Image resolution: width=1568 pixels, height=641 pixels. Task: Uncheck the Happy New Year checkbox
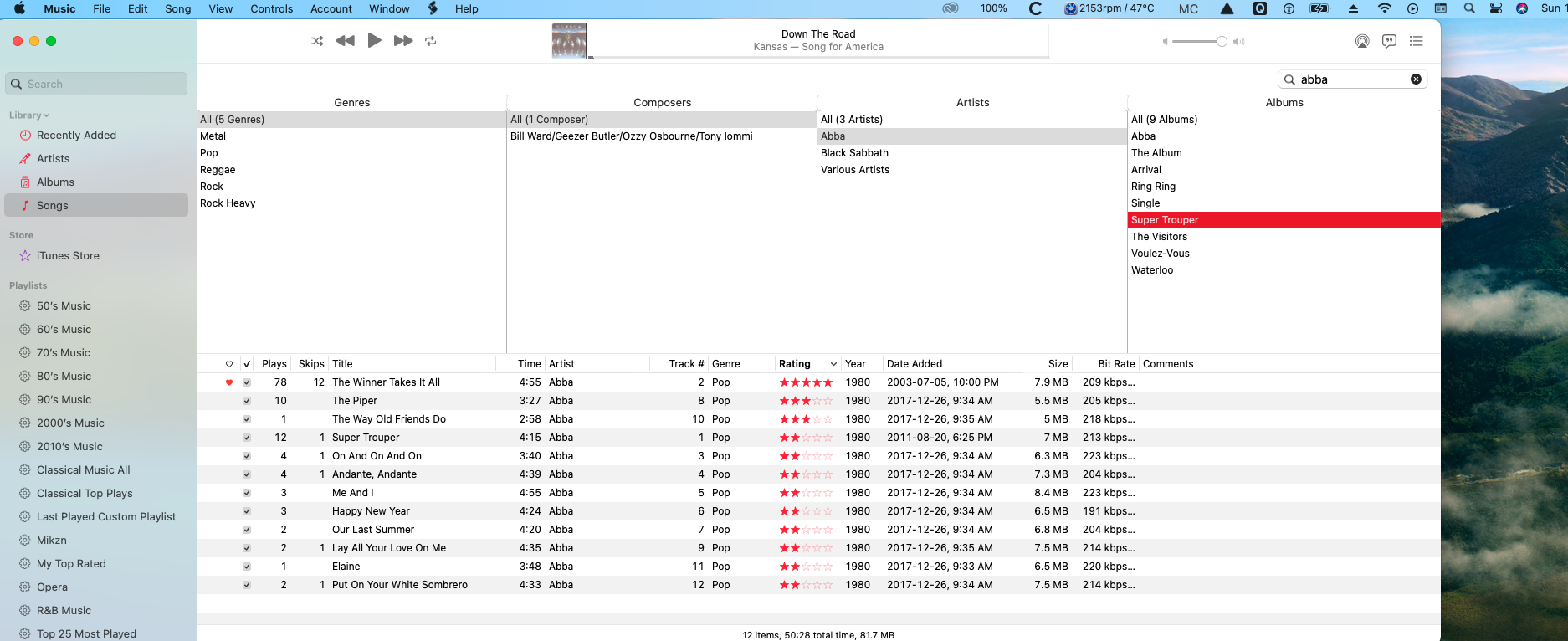[x=247, y=511]
